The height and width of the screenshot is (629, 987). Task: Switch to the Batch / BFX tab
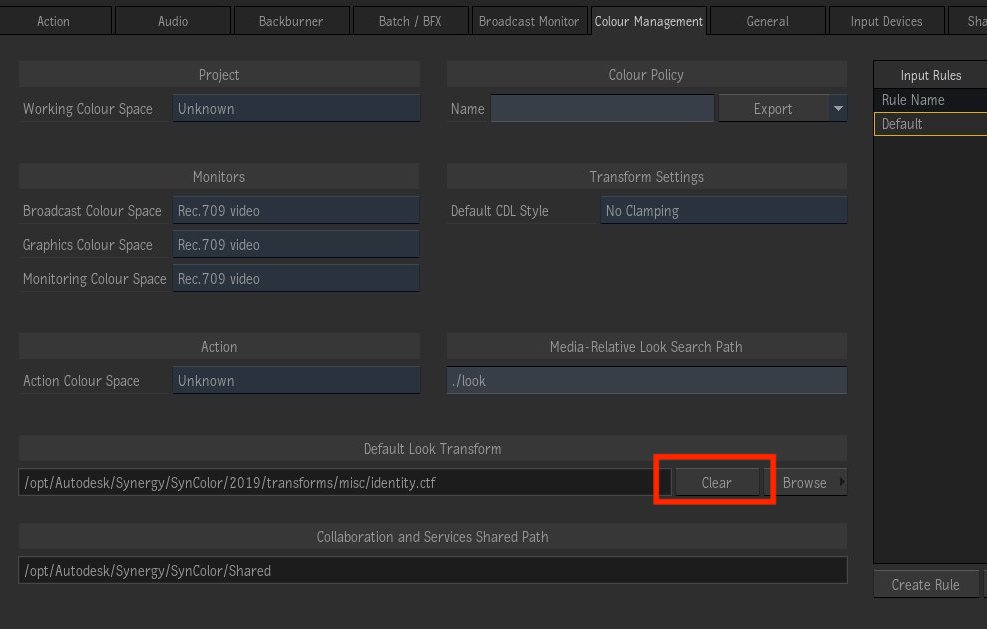409,20
